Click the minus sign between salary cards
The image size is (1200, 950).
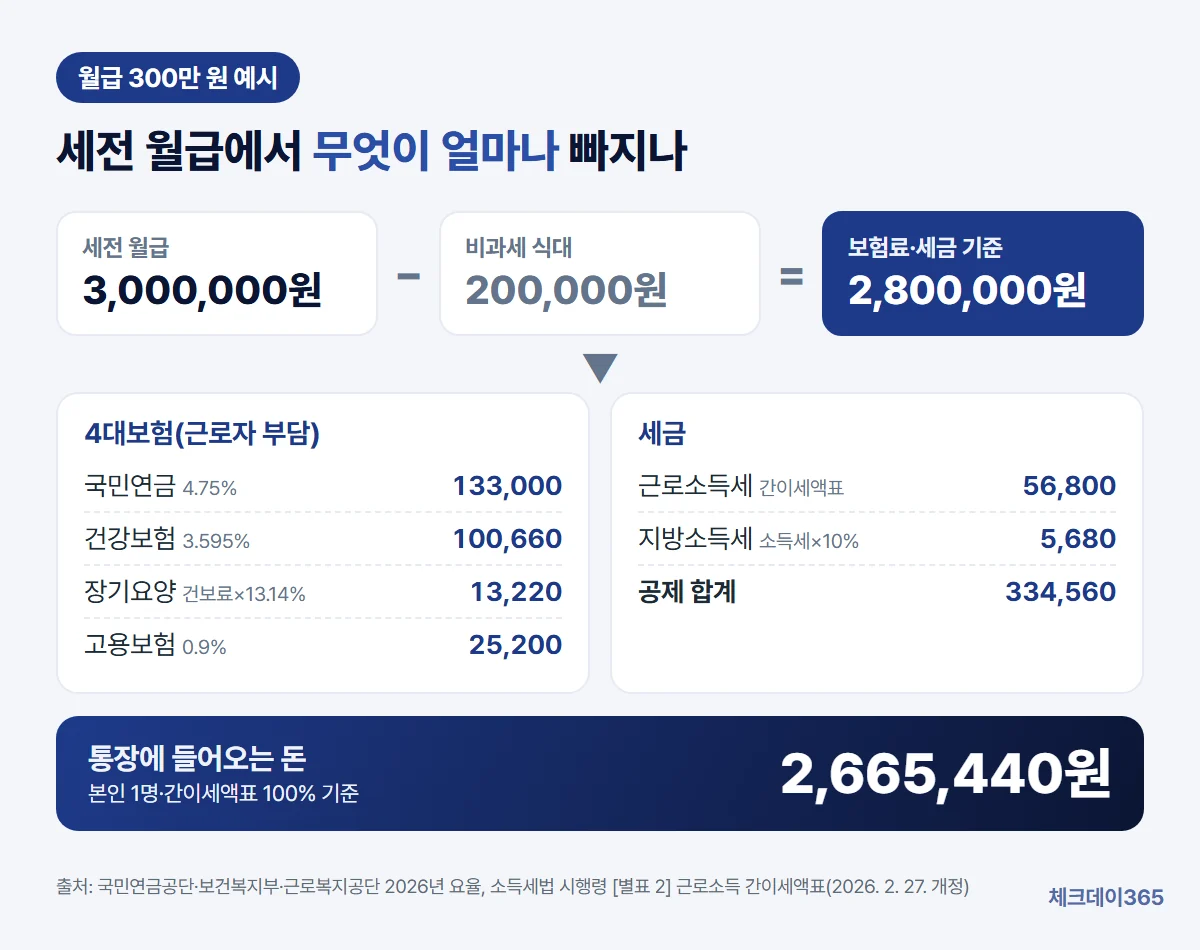[408, 275]
